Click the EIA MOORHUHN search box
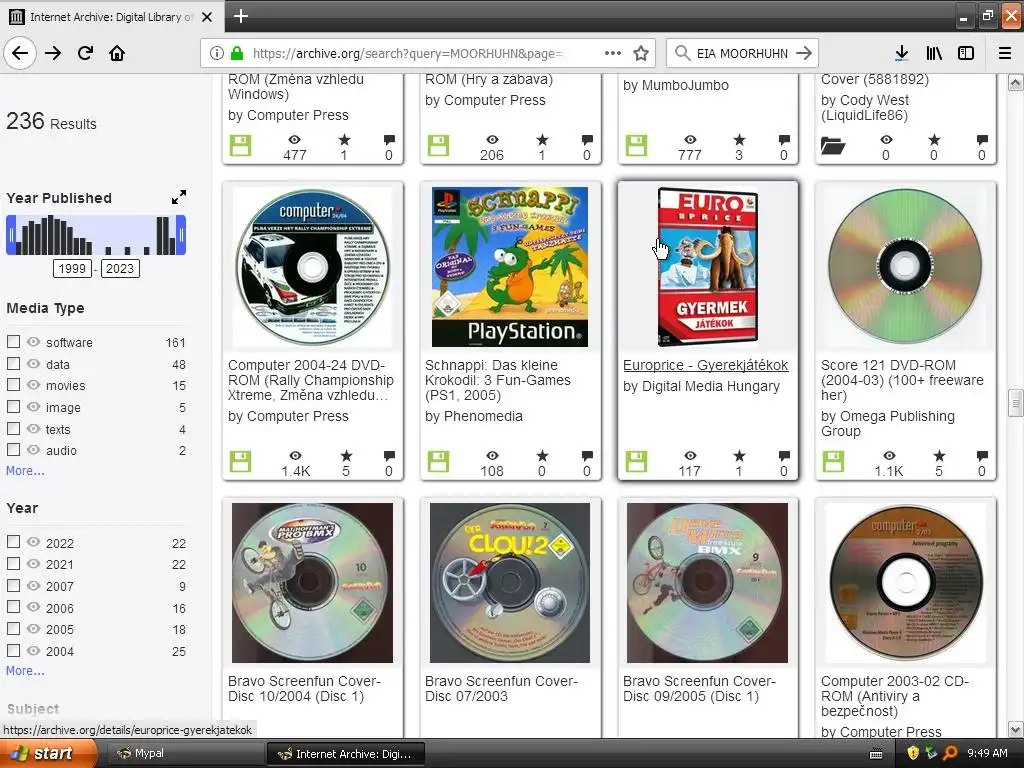Image resolution: width=1024 pixels, height=768 pixels. point(742,54)
